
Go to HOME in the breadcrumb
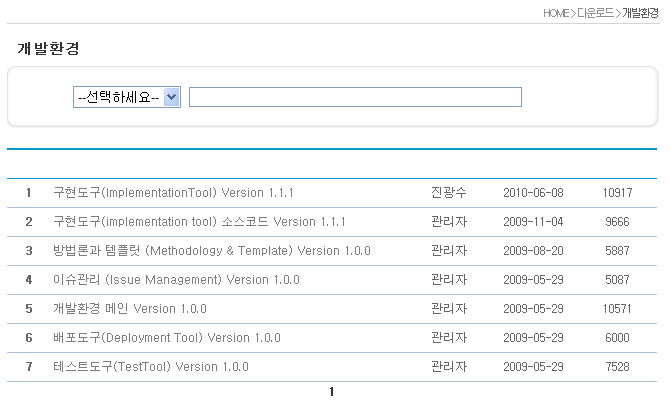point(555,13)
